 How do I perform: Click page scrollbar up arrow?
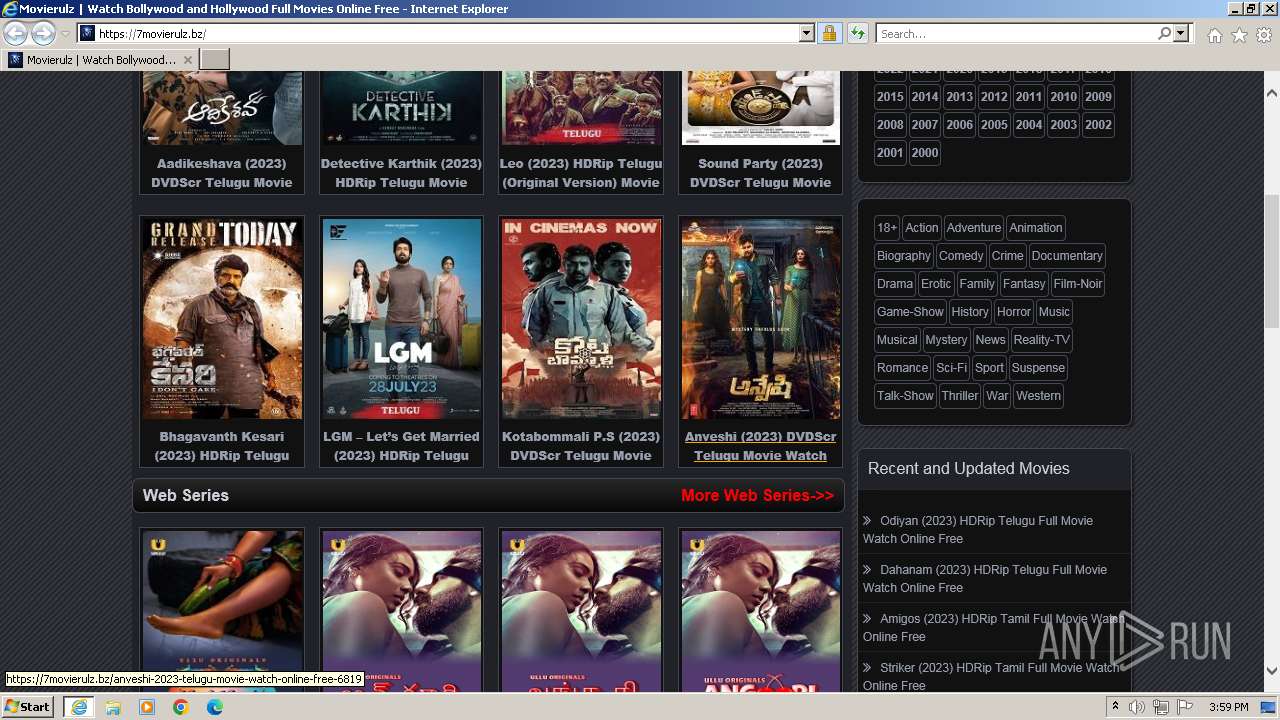(1272, 92)
